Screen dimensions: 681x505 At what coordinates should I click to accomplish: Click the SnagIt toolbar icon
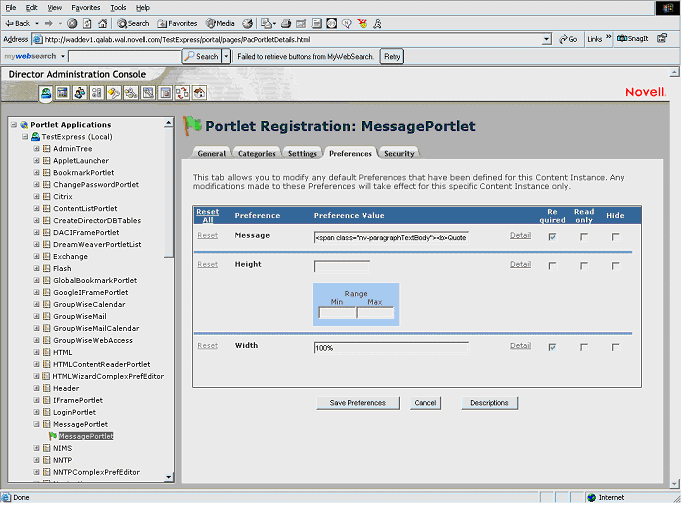pyautogui.click(x=622, y=39)
